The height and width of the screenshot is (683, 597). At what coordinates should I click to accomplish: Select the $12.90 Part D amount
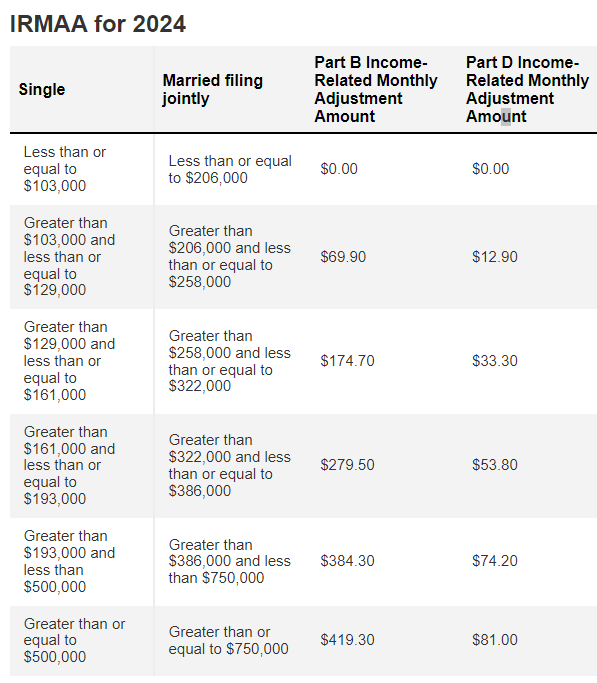[x=495, y=257]
